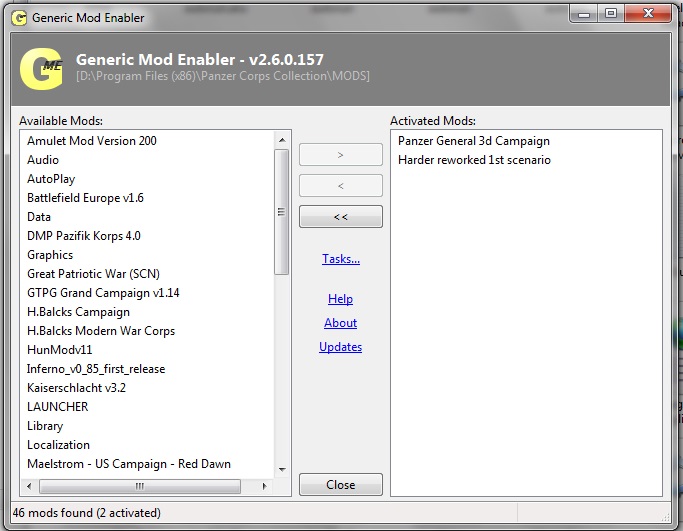Open the Help link
683x531 pixels.
click(x=340, y=299)
